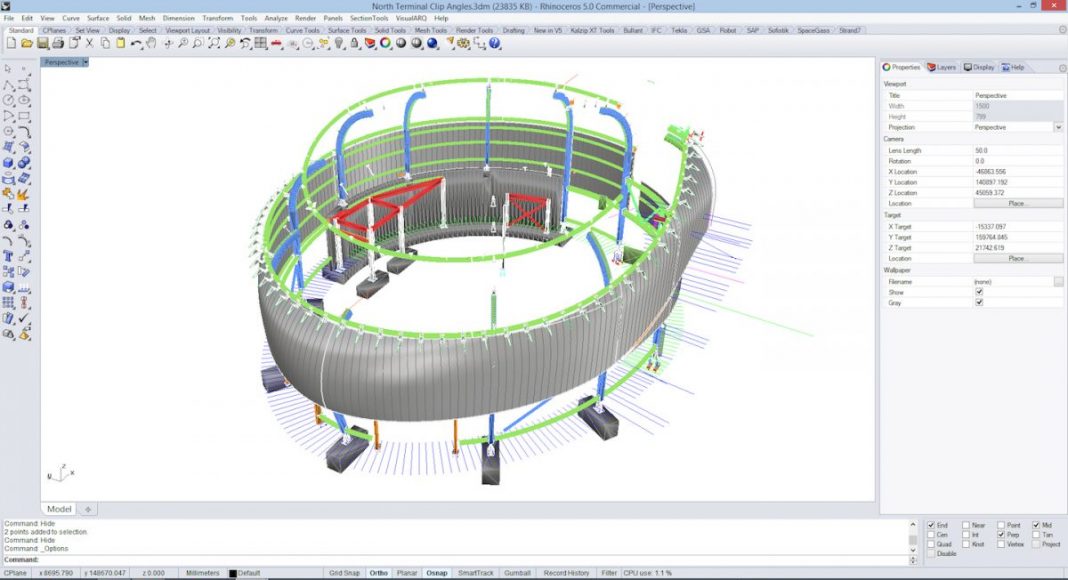Screen dimensions: 1068x580
Task: Open the Default layer selector in status bar
Action: tap(248, 573)
